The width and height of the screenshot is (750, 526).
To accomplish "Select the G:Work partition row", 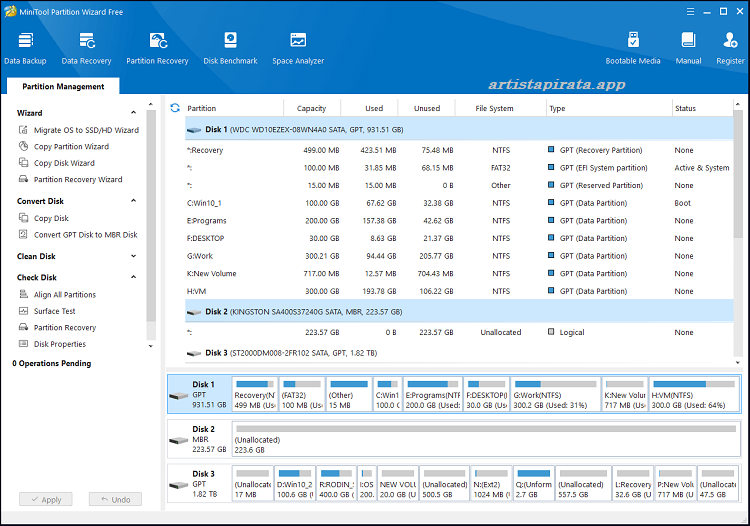I will coord(459,256).
